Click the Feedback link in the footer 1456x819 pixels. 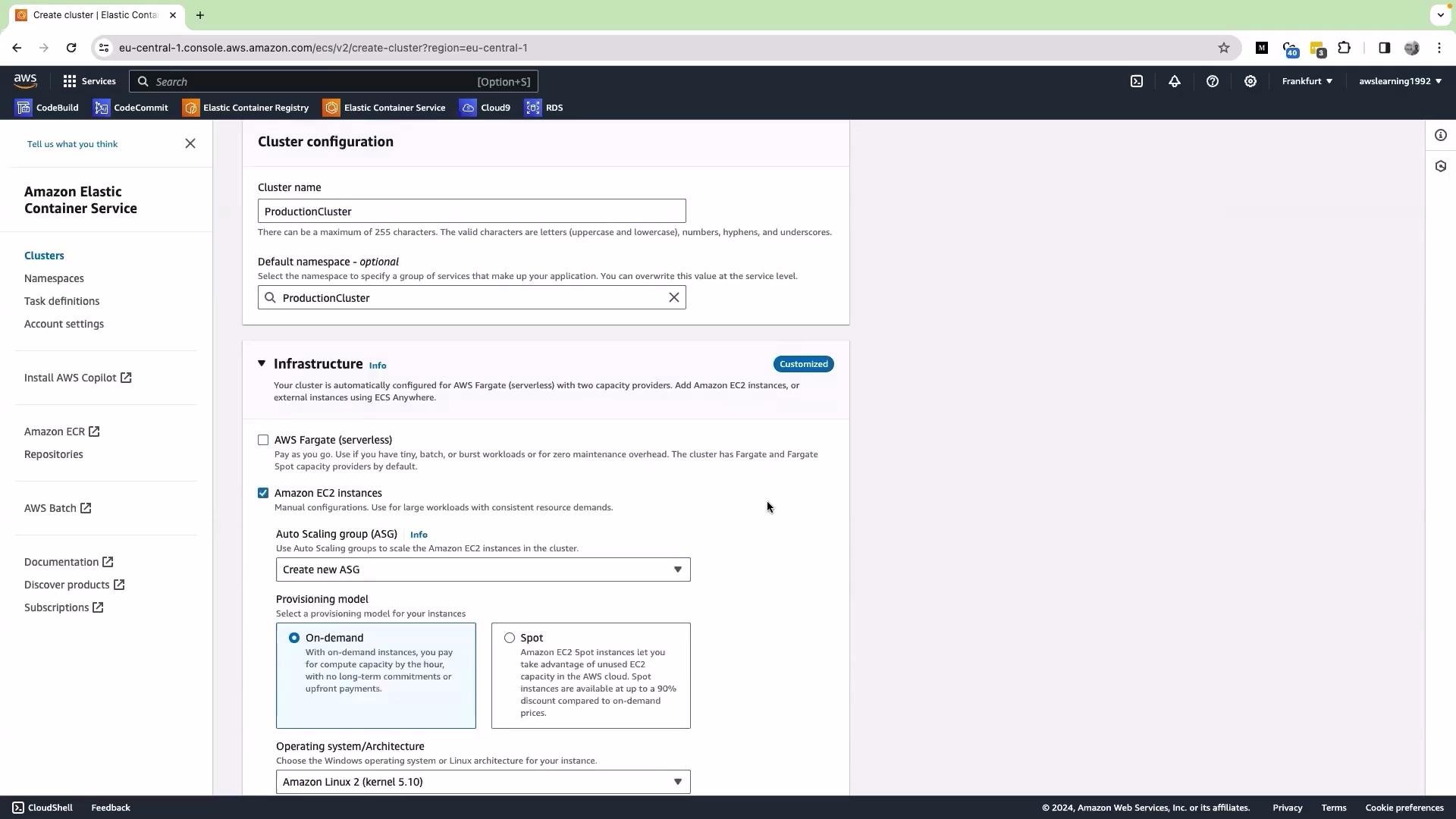(x=111, y=808)
